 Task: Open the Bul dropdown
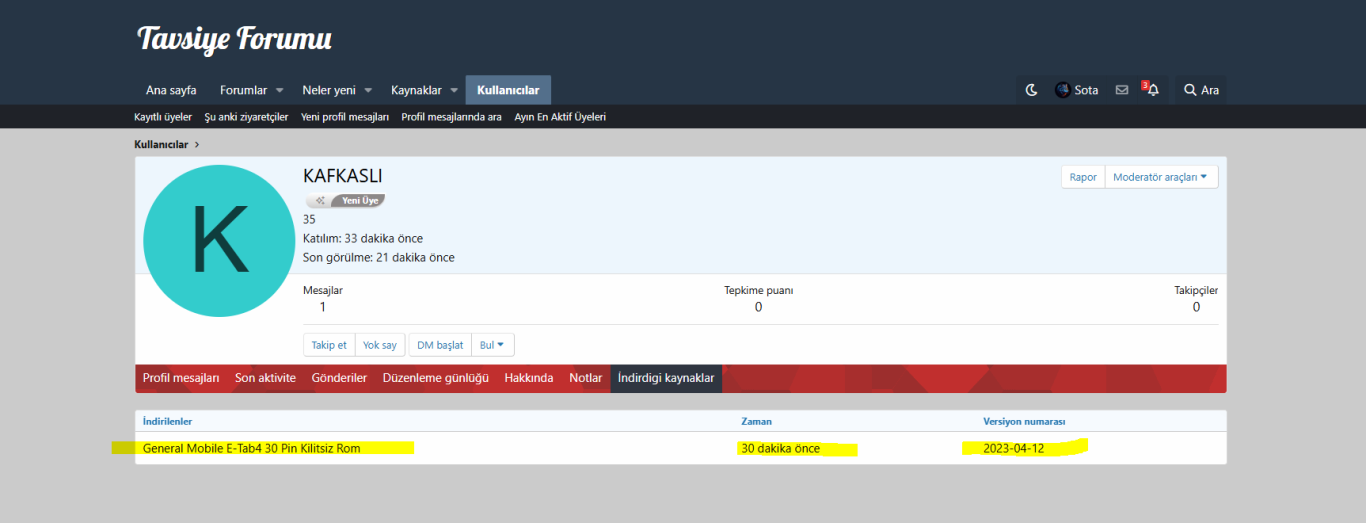tap(493, 345)
